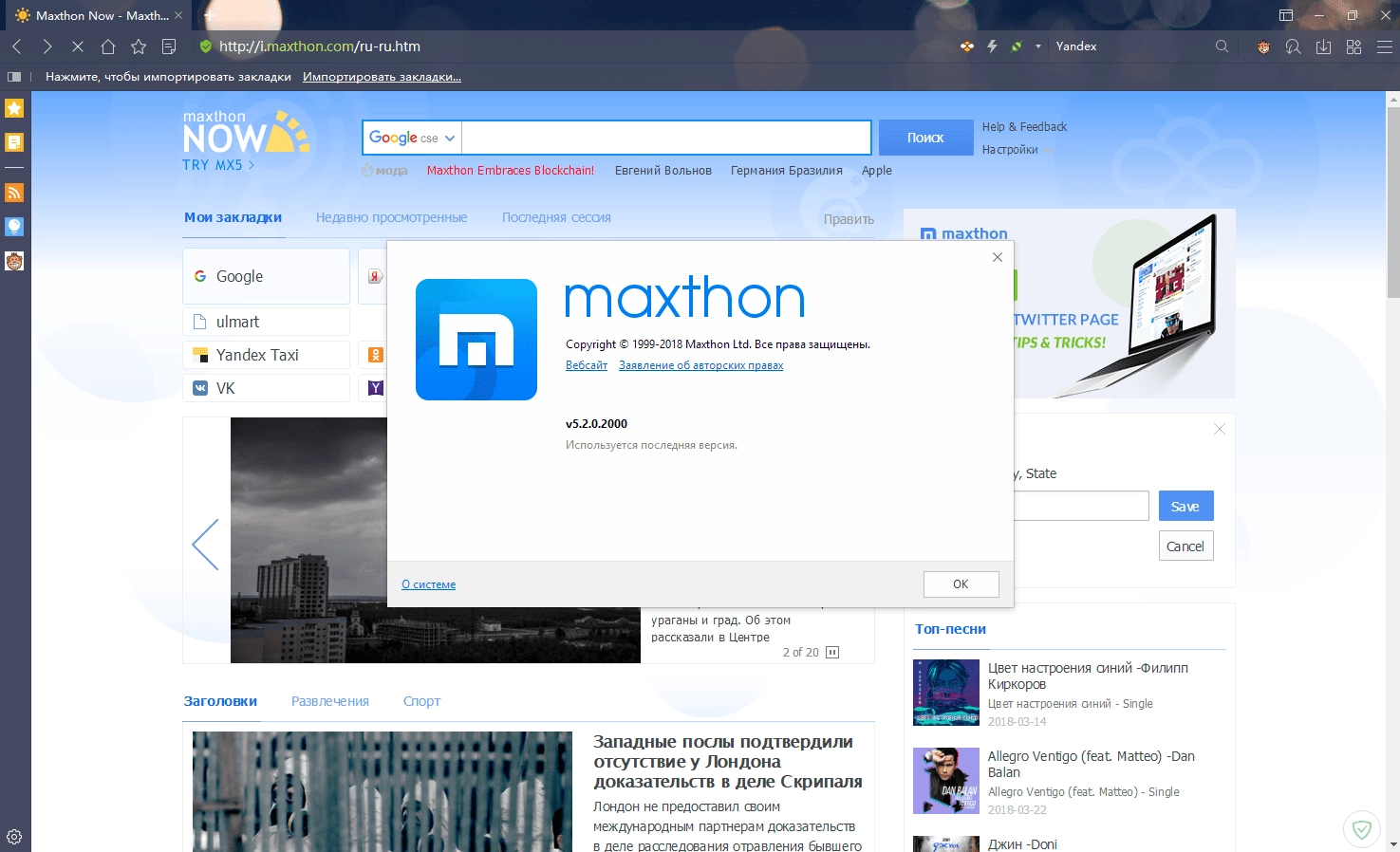Image resolution: width=1400 pixels, height=852 pixels.
Task: Open the Заявление об авторских правах link
Action: [x=700, y=365]
